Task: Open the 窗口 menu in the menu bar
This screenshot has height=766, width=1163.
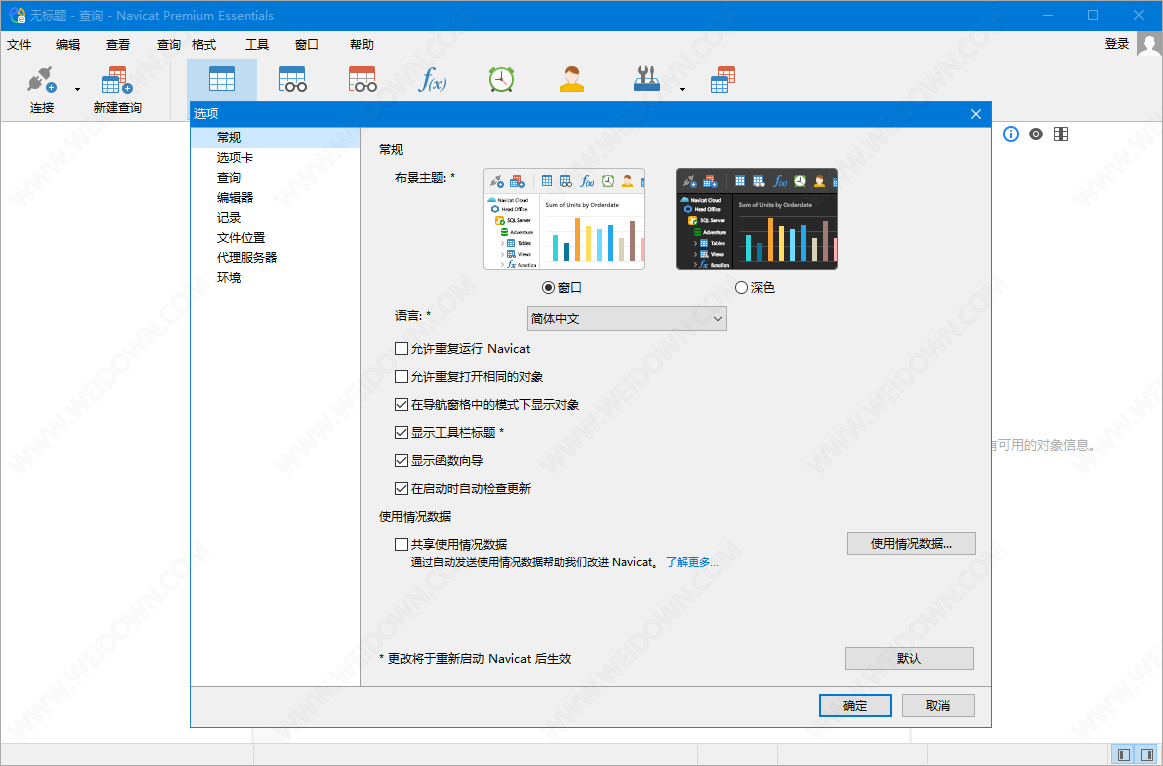Action: coord(307,44)
